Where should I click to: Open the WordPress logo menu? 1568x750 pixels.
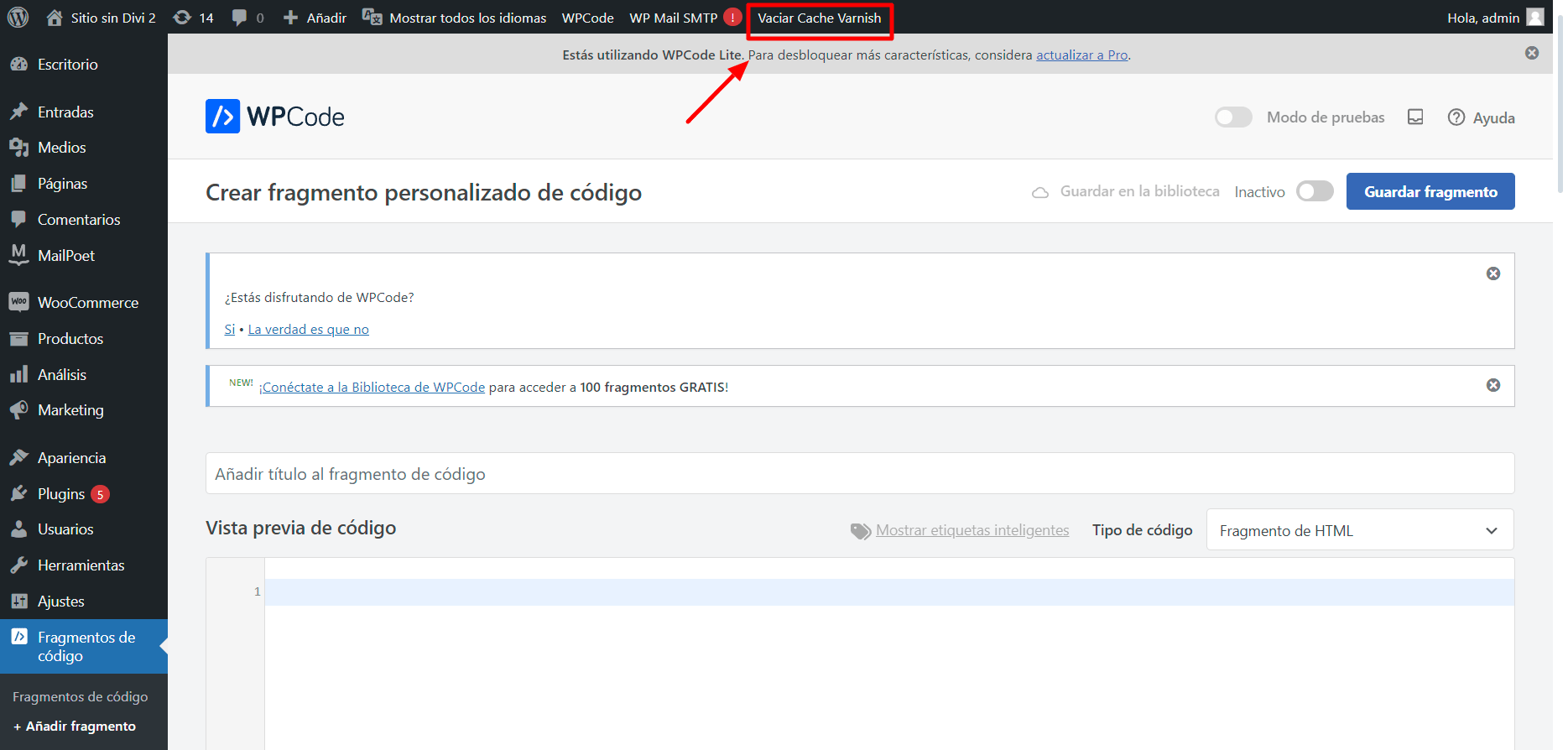coord(18,18)
